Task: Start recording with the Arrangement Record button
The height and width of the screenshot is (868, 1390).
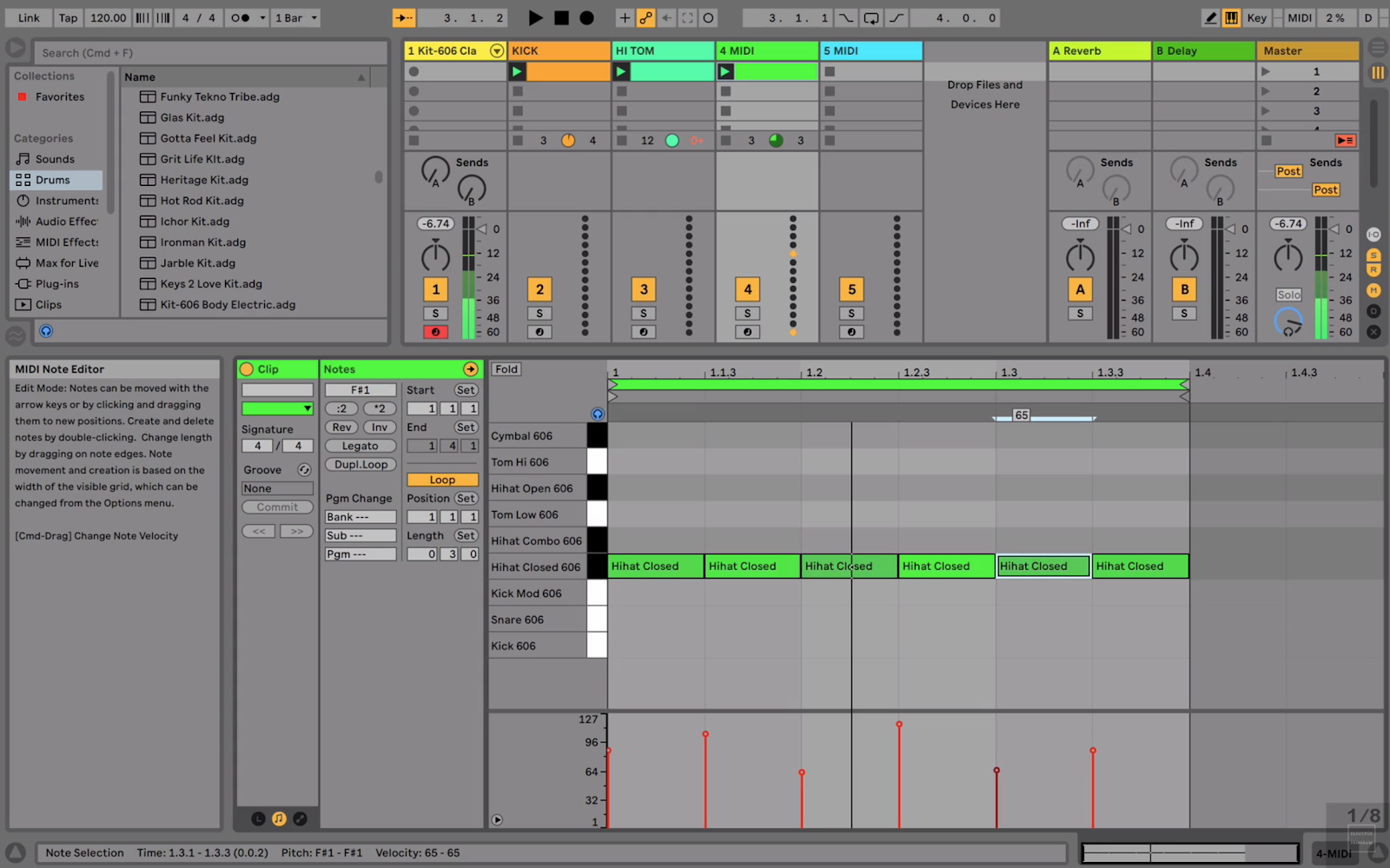Action: [x=587, y=17]
